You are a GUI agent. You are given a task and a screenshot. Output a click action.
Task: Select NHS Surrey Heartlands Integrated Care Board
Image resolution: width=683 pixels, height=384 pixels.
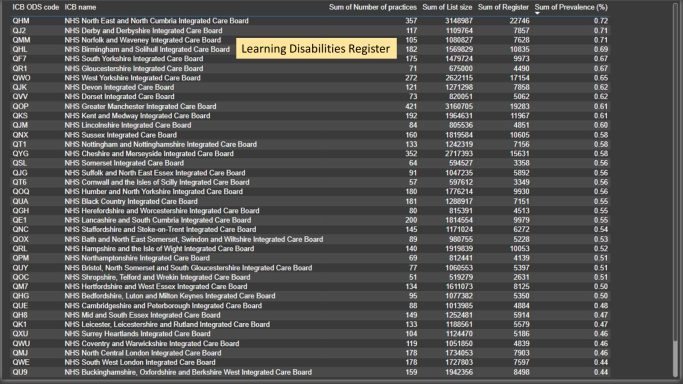138,334
